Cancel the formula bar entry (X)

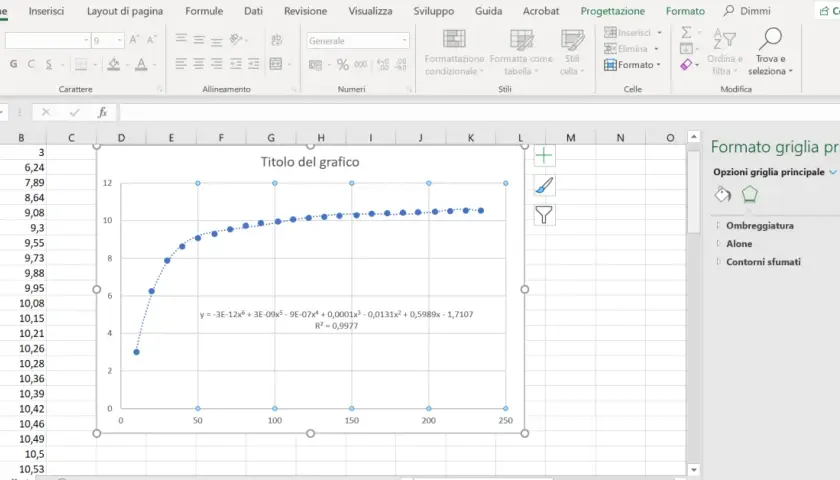tap(46, 112)
